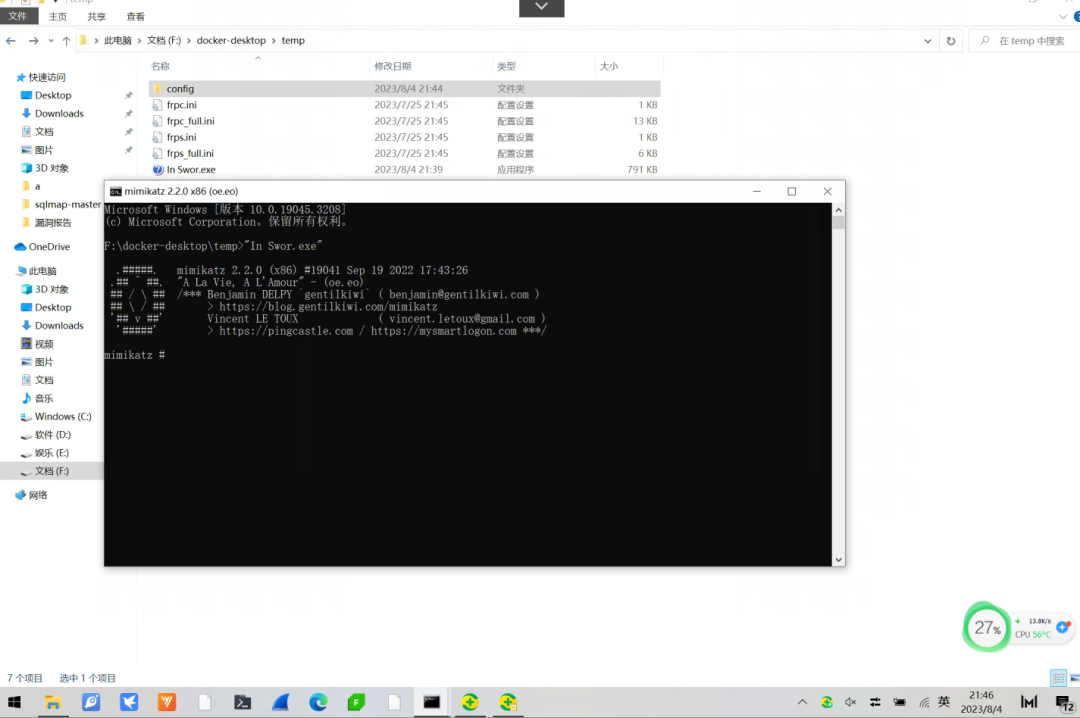The image size is (1080, 718).
Task: Open File Explorer from the taskbar
Action: pos(53,702)
